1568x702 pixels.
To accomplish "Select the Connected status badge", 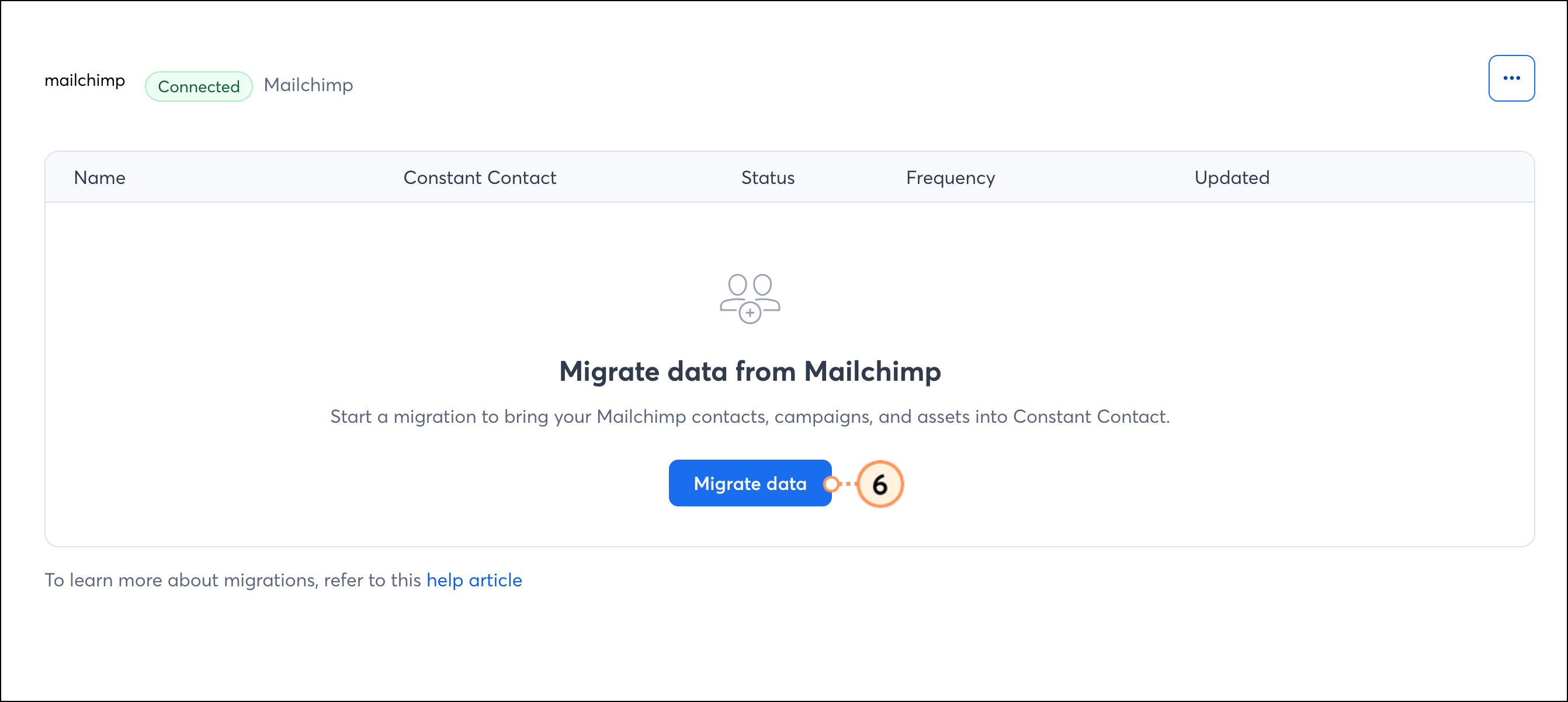I will [x=199, y=86].
